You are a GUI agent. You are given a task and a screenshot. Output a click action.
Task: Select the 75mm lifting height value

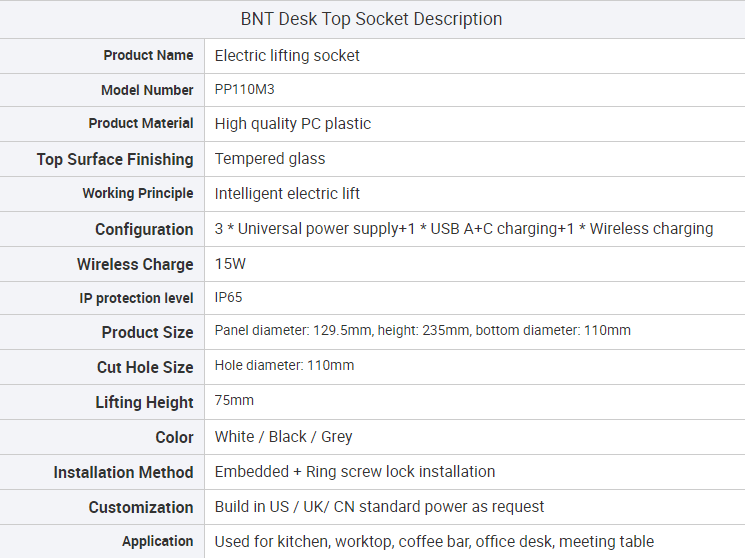click(234, 400)
